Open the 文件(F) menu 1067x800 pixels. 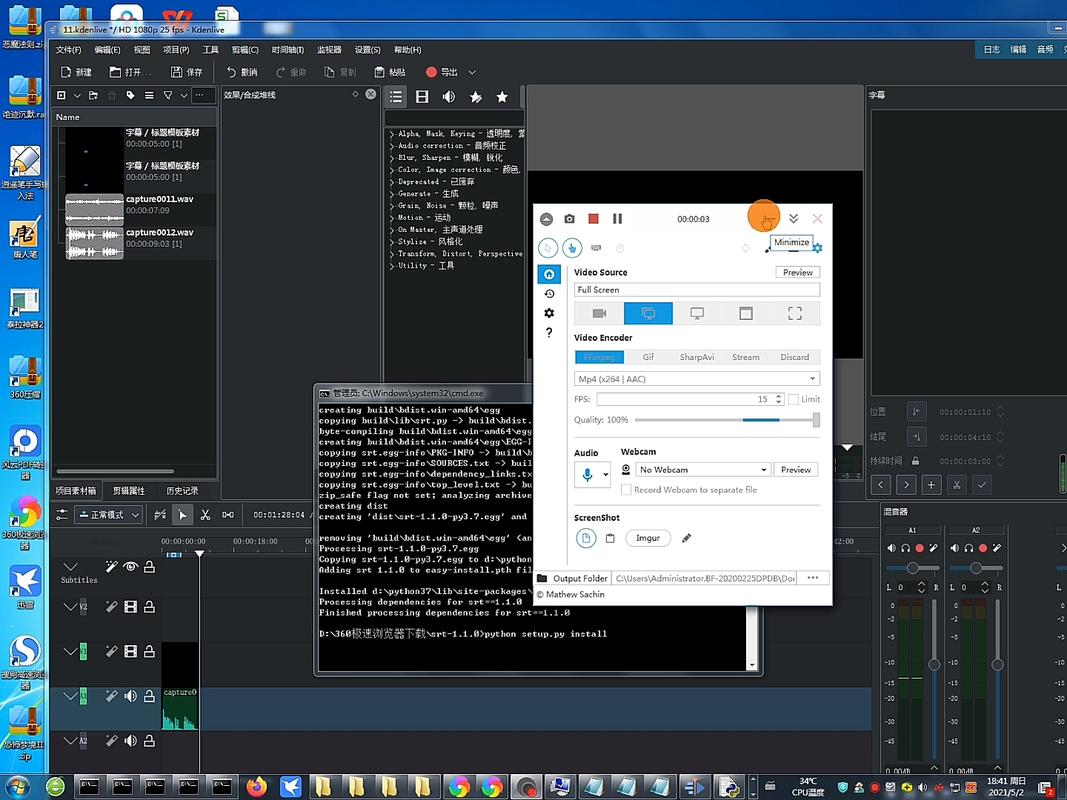(68, 50)
